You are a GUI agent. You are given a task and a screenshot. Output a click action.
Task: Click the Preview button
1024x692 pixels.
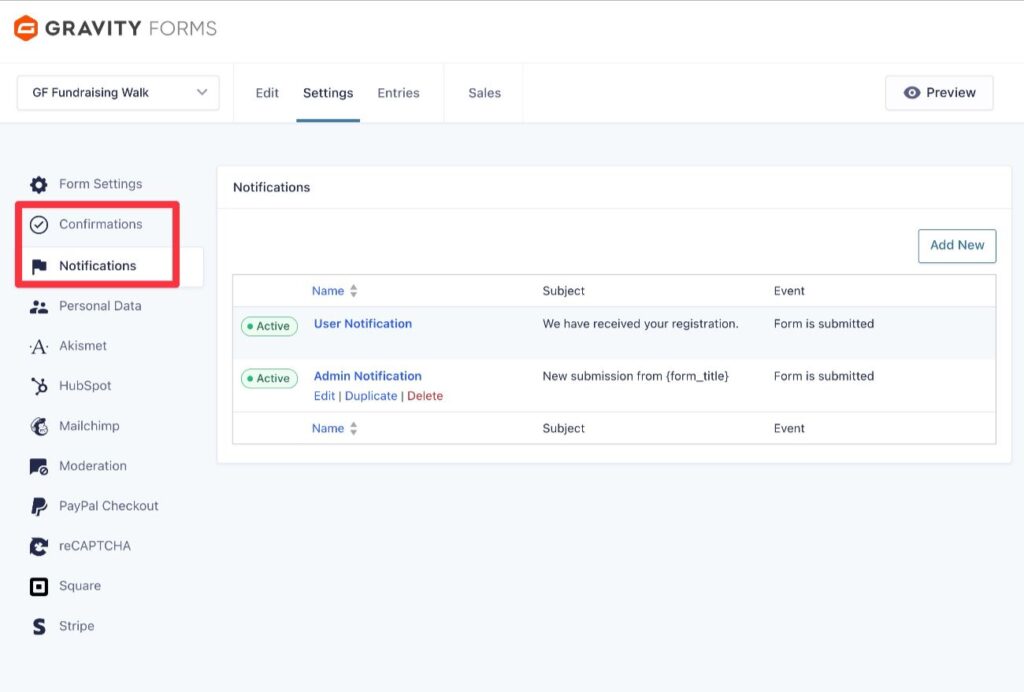coord(939,93)
